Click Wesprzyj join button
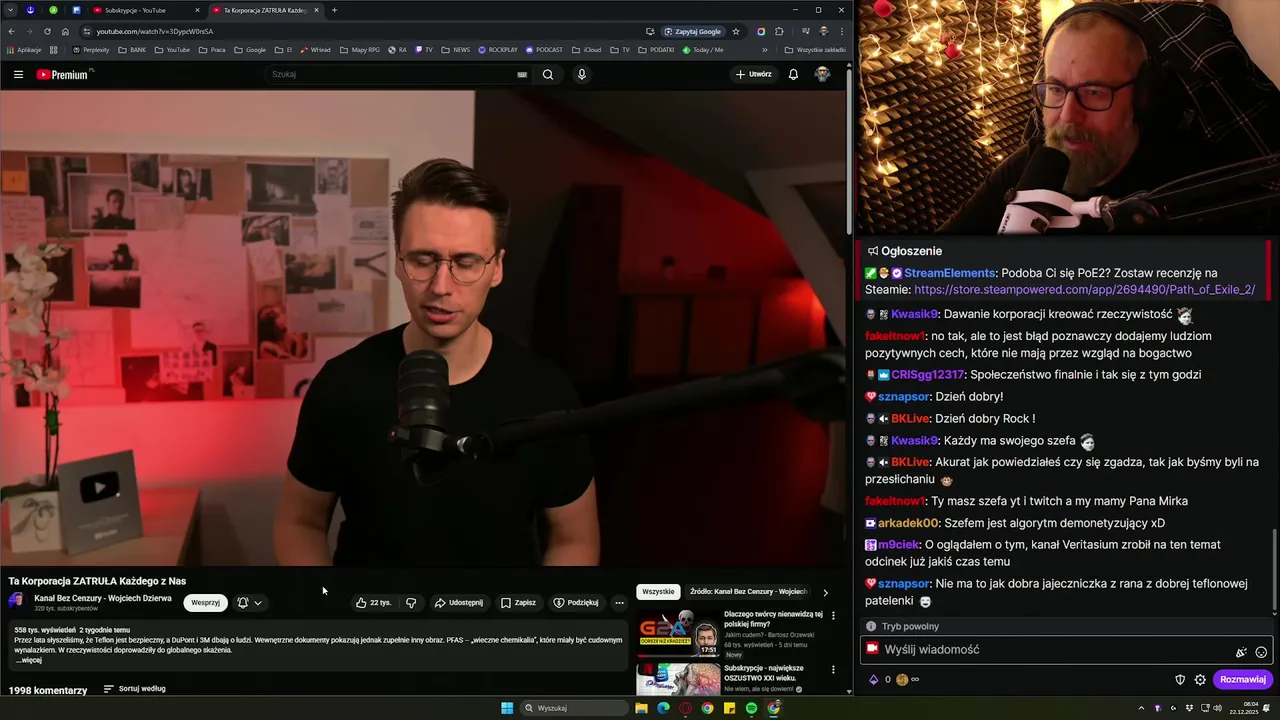 [x=205, y=603]
